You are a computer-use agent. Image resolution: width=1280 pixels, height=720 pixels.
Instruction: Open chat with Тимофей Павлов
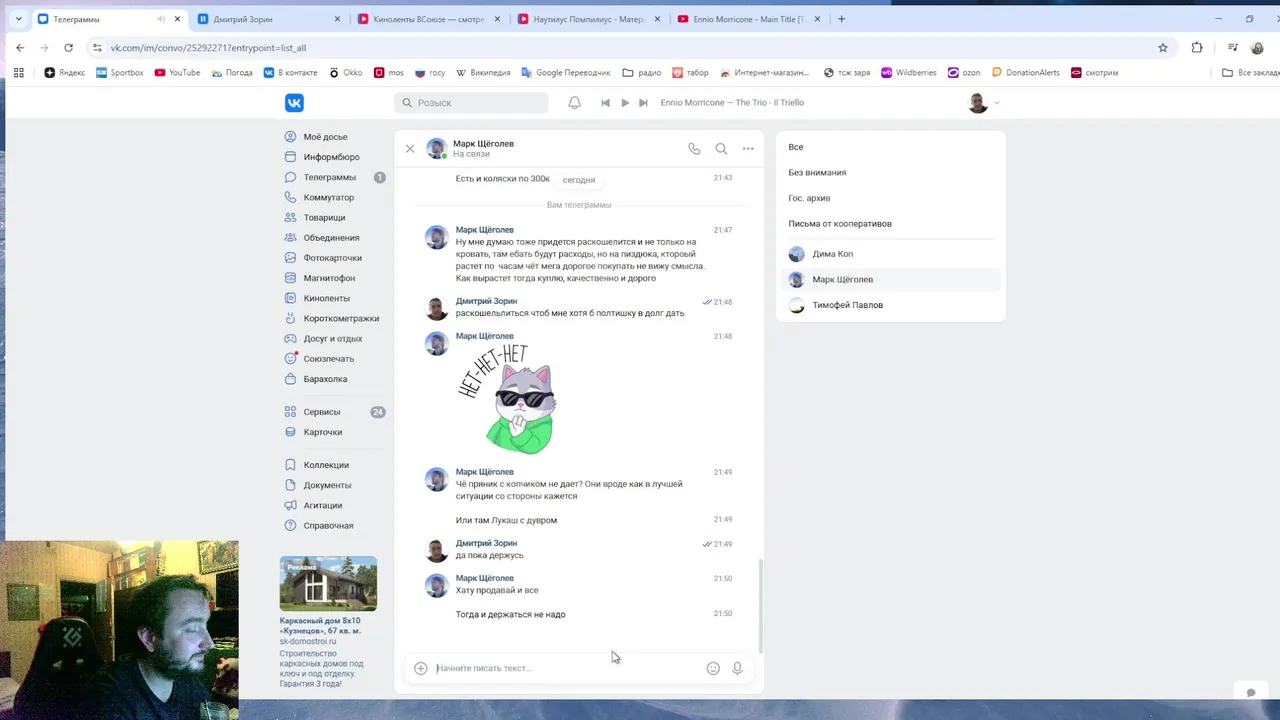(890, 305)
